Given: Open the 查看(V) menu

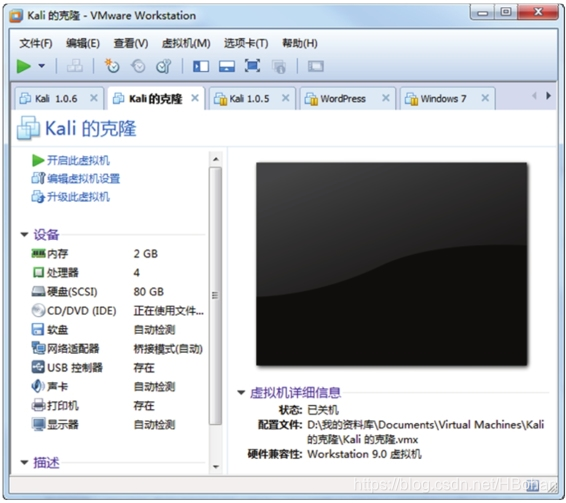Looking at the screenshot, I should [x=131, y=43].
